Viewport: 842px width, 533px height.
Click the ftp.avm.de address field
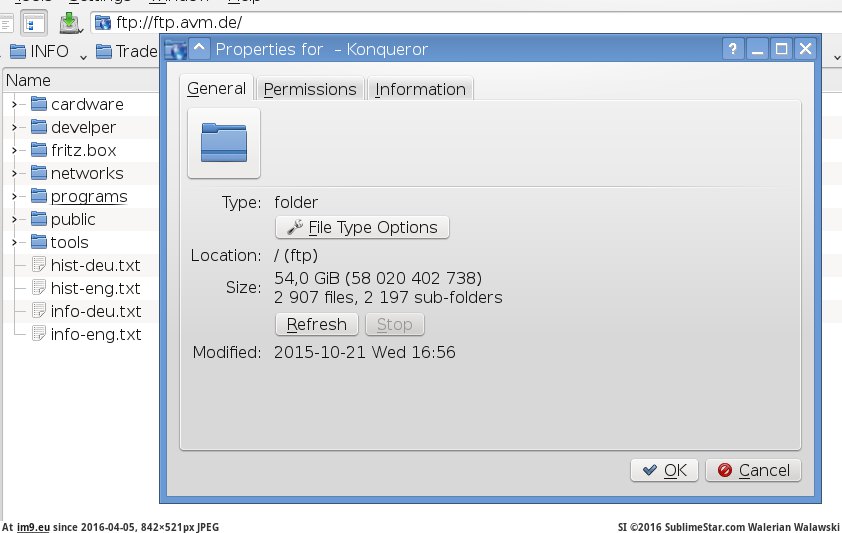[466, 23]
